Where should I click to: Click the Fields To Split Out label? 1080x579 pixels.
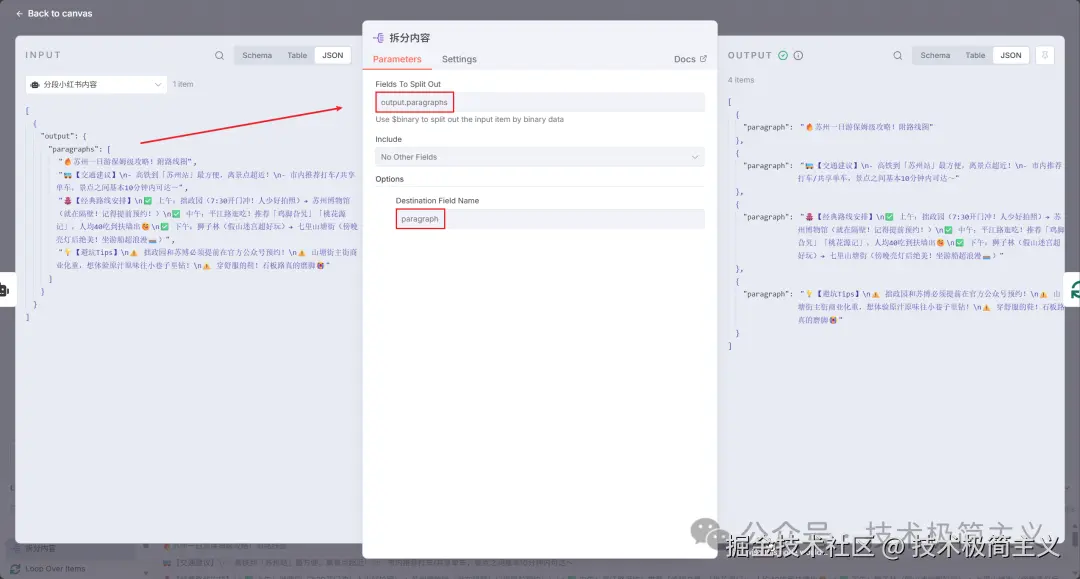click(408, 84)
